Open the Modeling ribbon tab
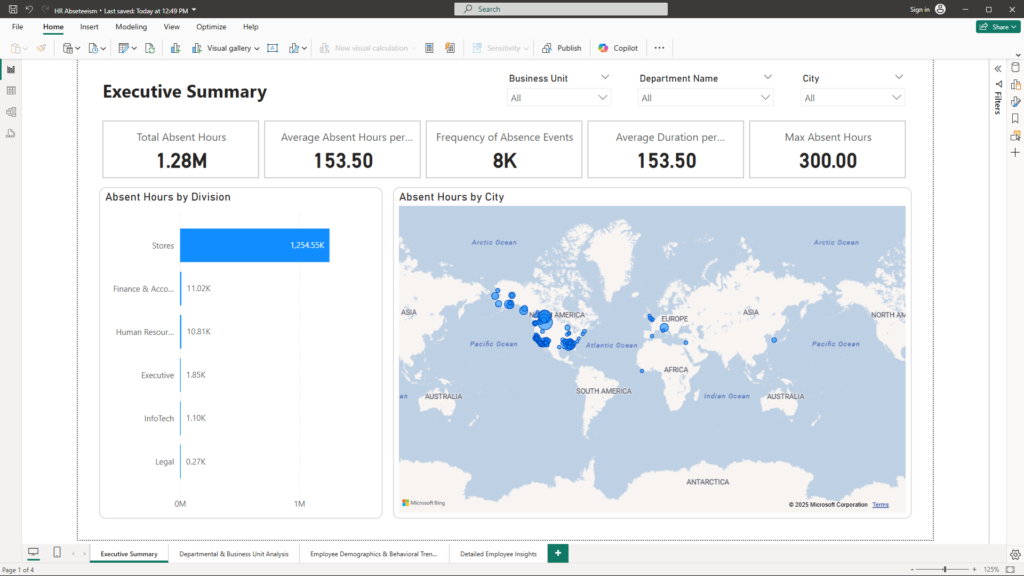 tap(131, 27)
